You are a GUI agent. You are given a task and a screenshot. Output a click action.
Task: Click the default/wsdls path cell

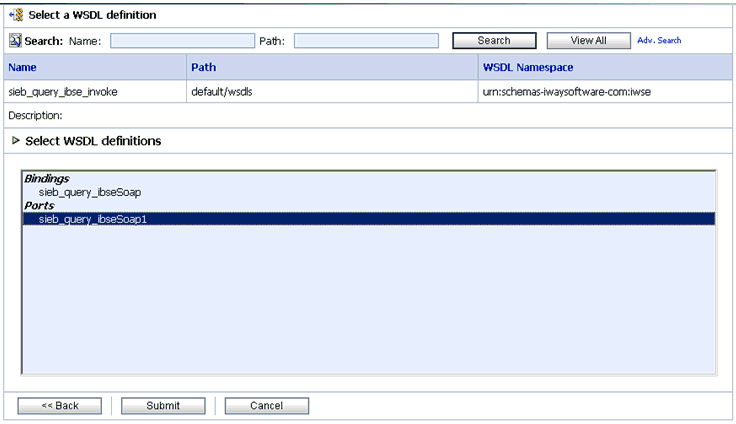click(332, 92)
